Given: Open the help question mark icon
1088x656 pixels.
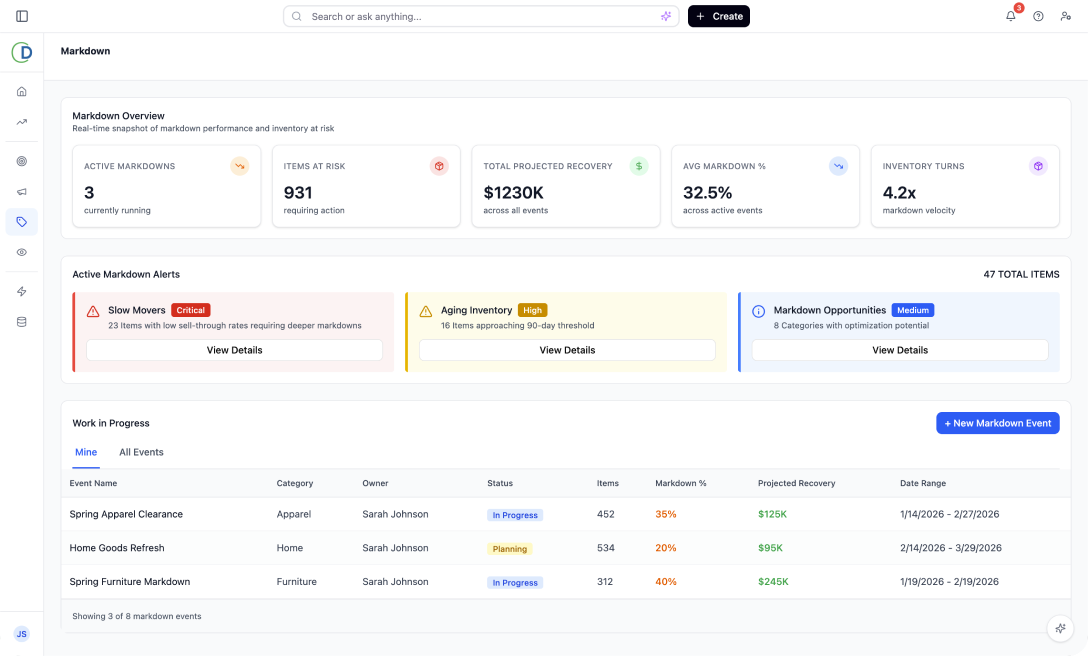Looking at the screenshot, I should click(x=1038, y=16).
